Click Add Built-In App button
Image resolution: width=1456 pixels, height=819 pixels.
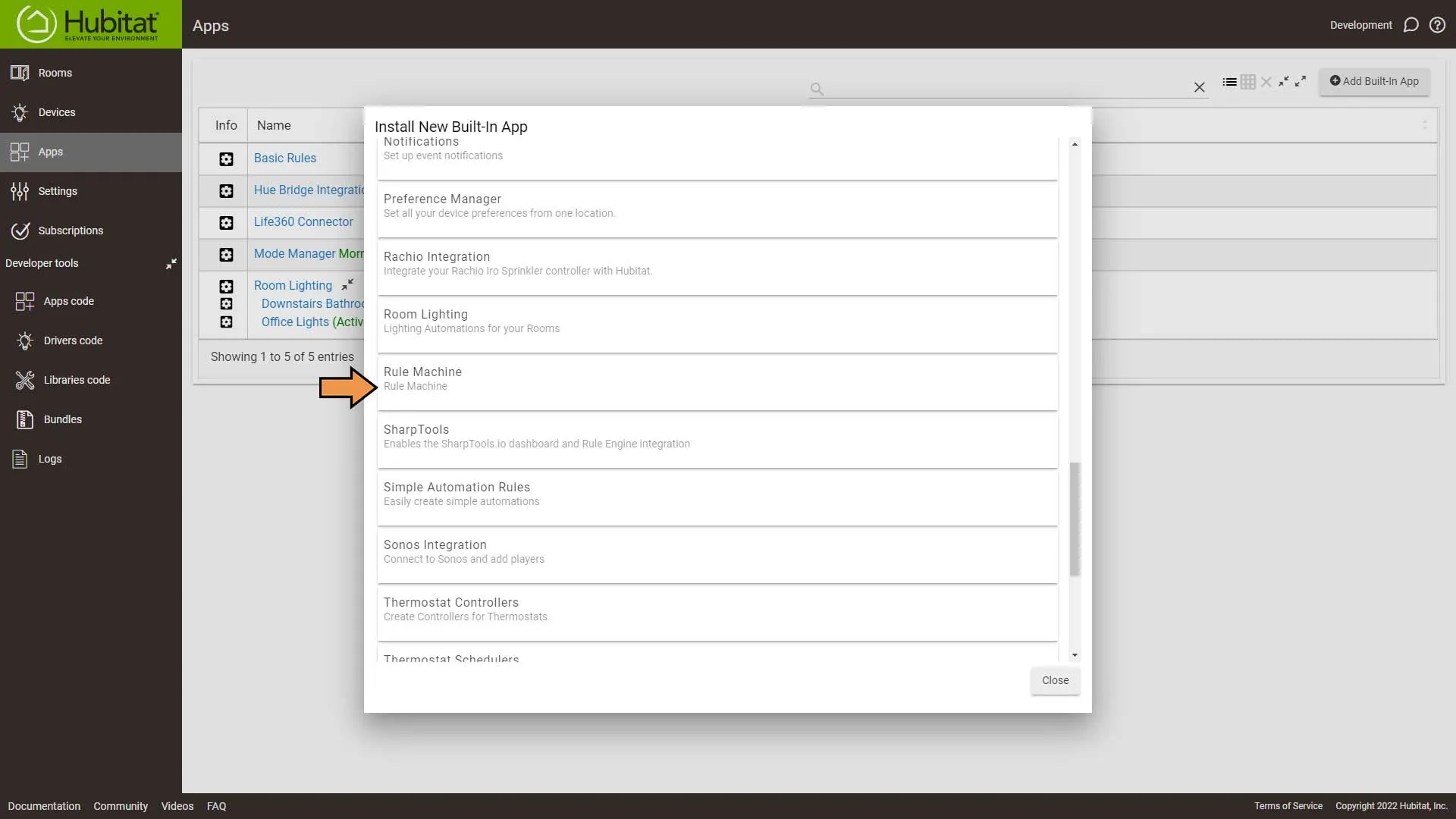coord(1375,81)
